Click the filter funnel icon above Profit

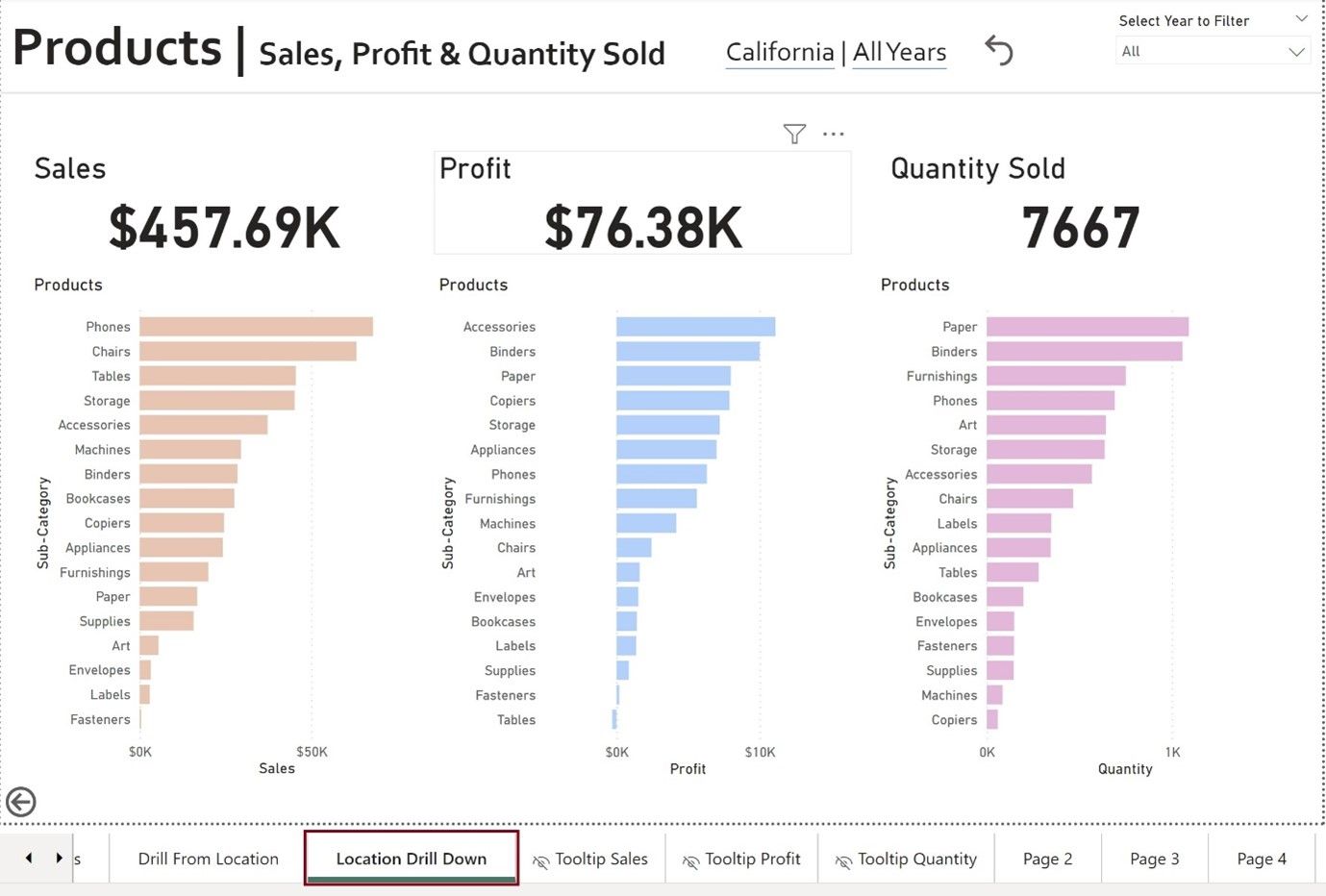(x=794, y=134)
